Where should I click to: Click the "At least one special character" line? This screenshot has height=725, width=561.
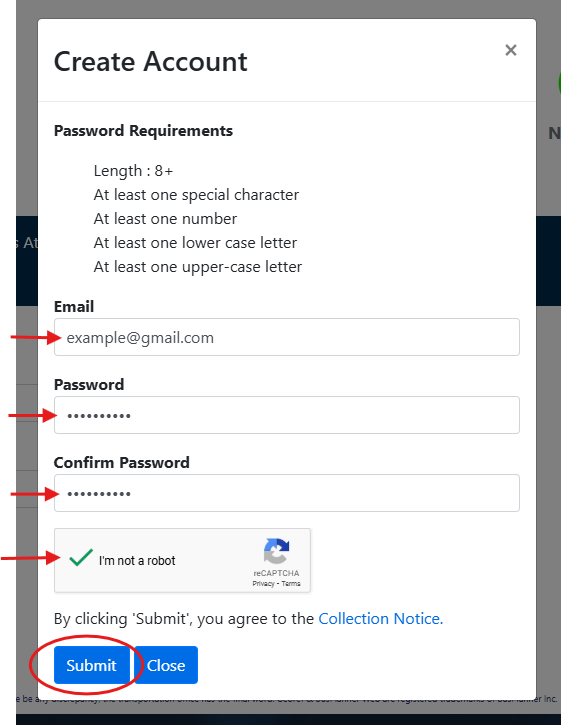tap(196, 195)
